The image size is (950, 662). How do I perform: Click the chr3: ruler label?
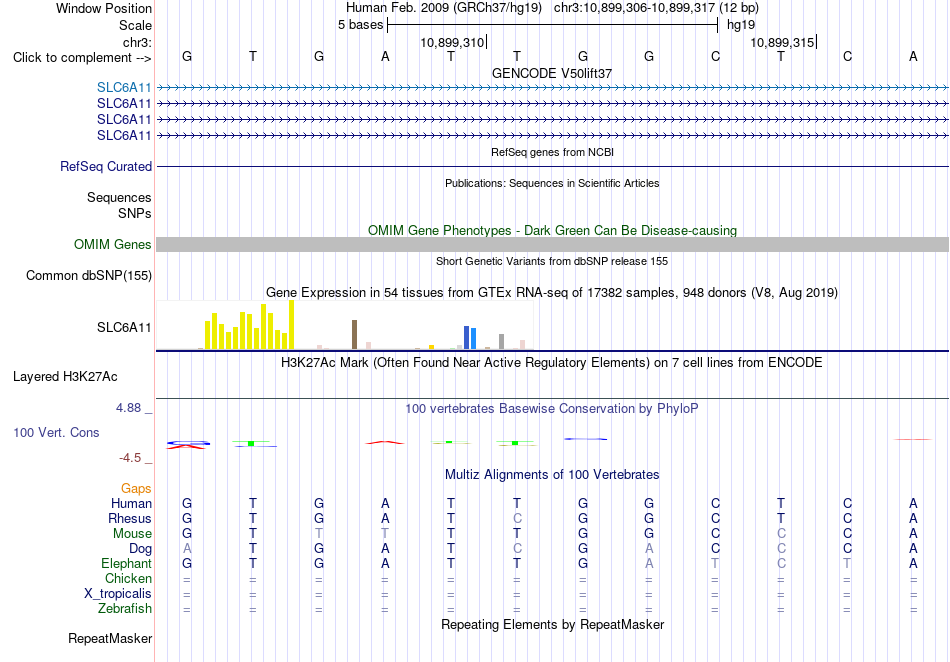(x=137, y=42)
